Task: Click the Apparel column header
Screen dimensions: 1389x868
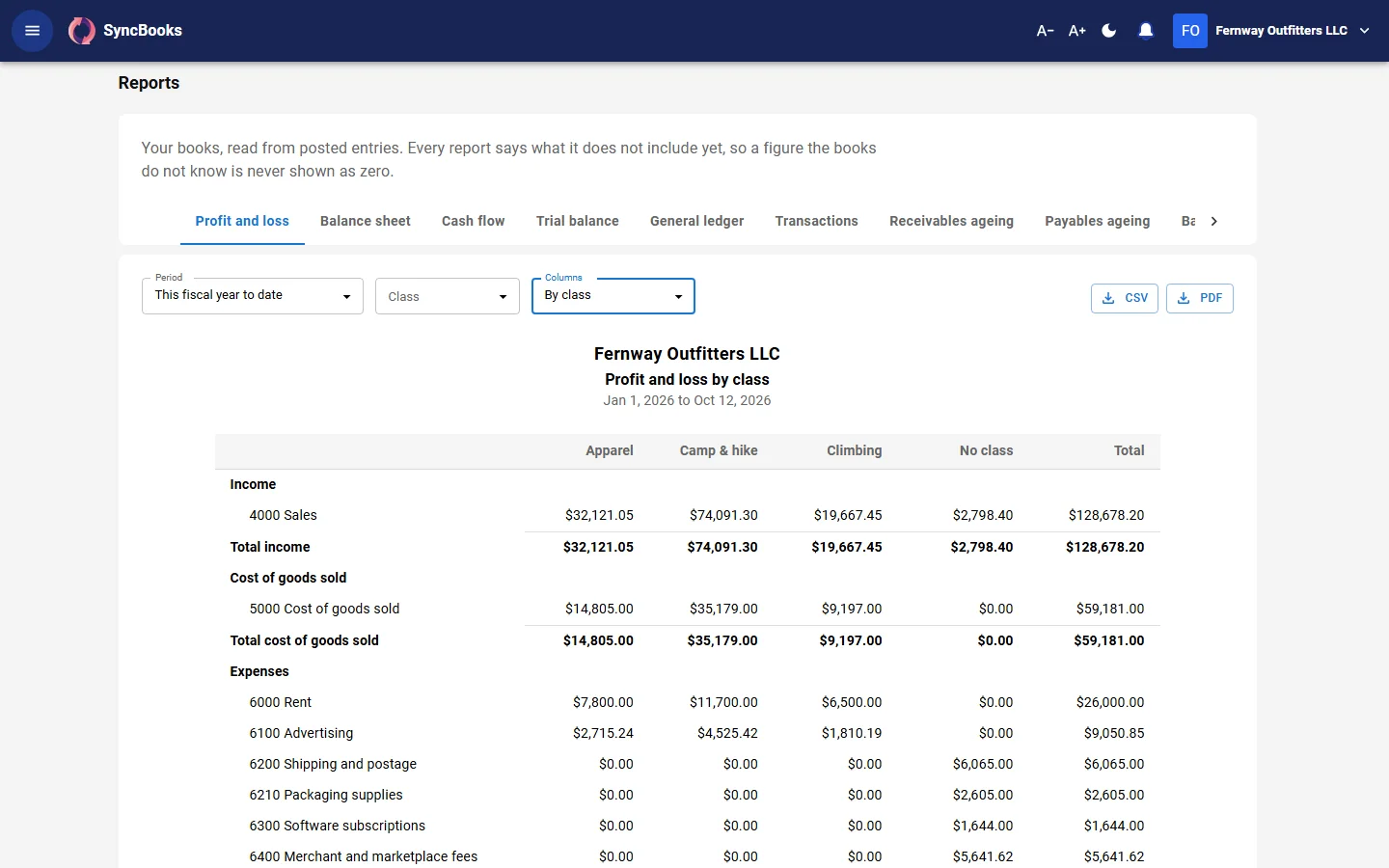Action: 610,450
